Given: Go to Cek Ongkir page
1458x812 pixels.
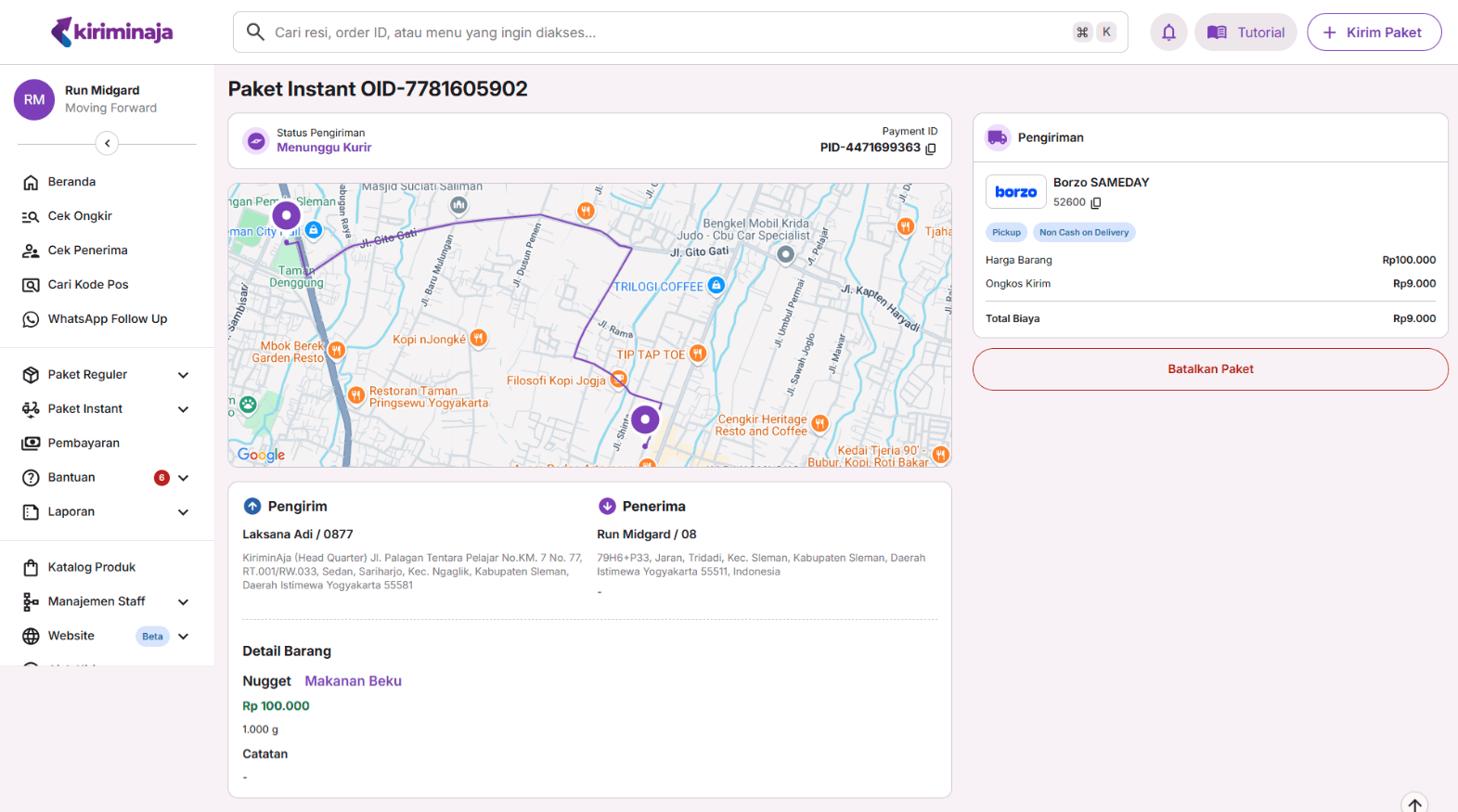Looking at the screenshot, I should (x=80, y=216).
